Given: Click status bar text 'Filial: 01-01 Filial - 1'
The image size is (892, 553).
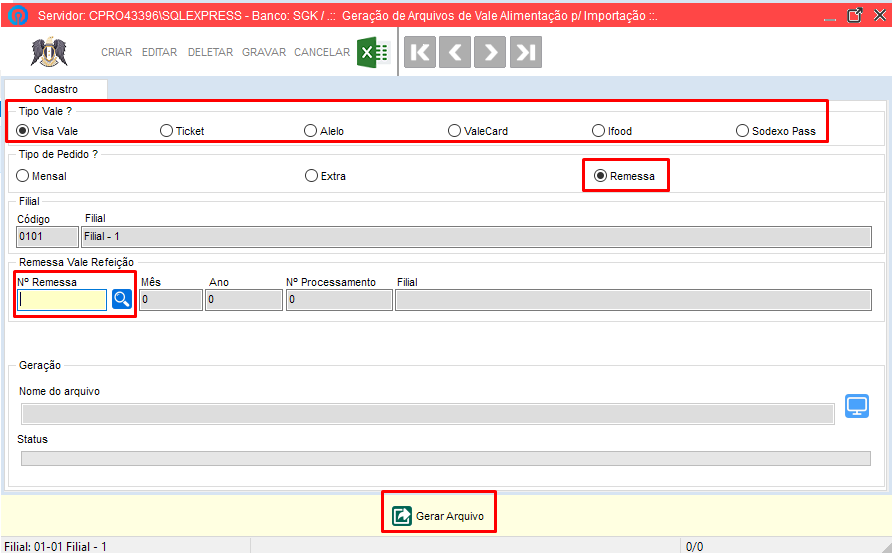Looking at the screenshot, I should [x=56, y=547].
